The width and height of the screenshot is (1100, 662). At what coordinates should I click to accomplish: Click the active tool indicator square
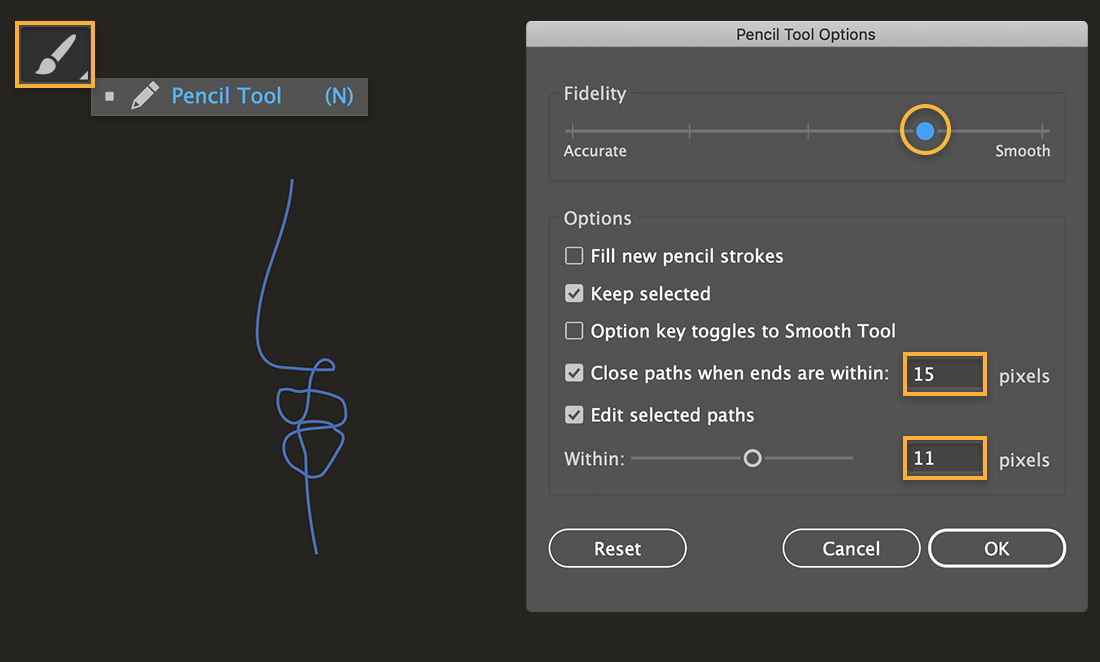pos(109,96)
